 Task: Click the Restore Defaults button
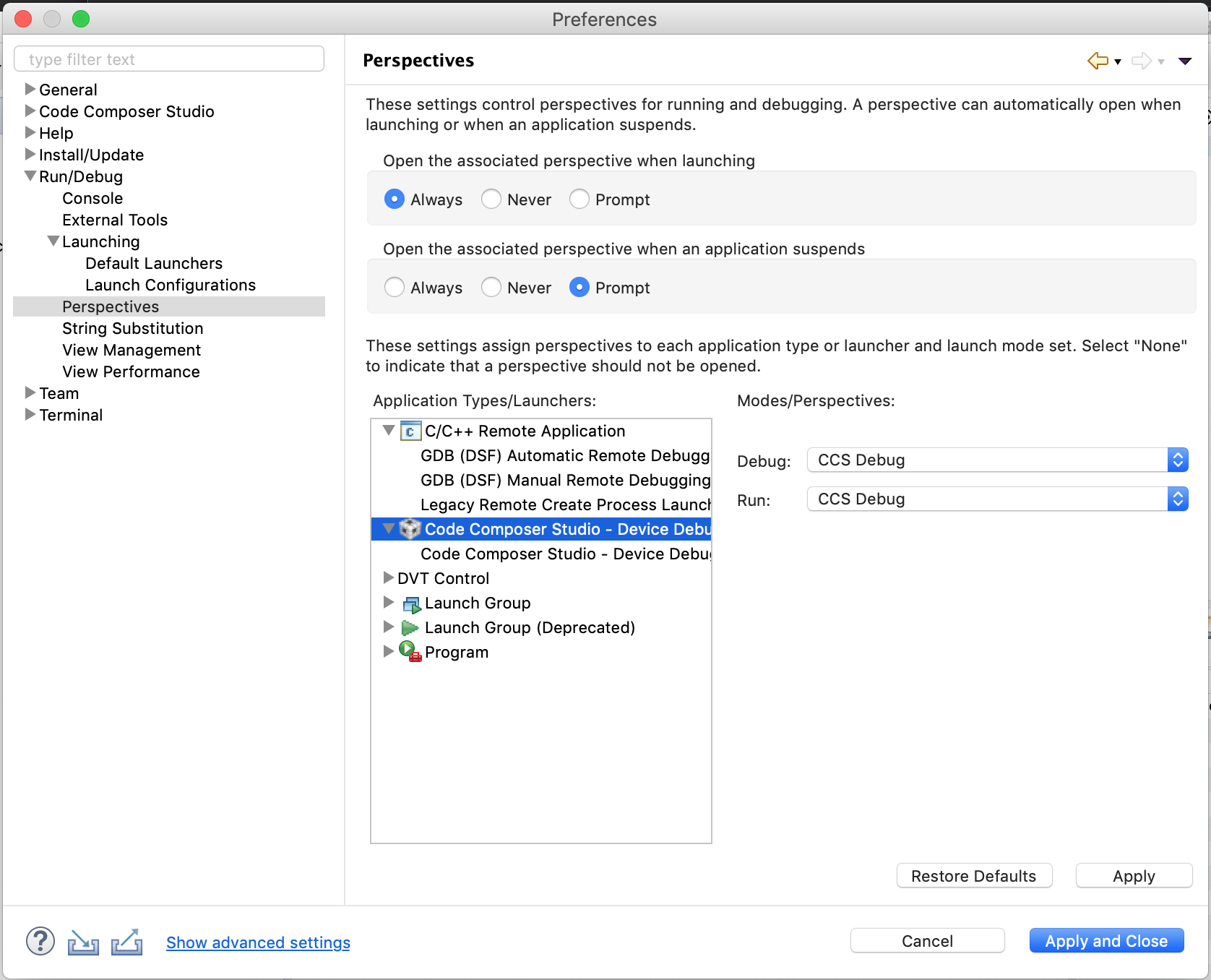[x=973, y=876]
